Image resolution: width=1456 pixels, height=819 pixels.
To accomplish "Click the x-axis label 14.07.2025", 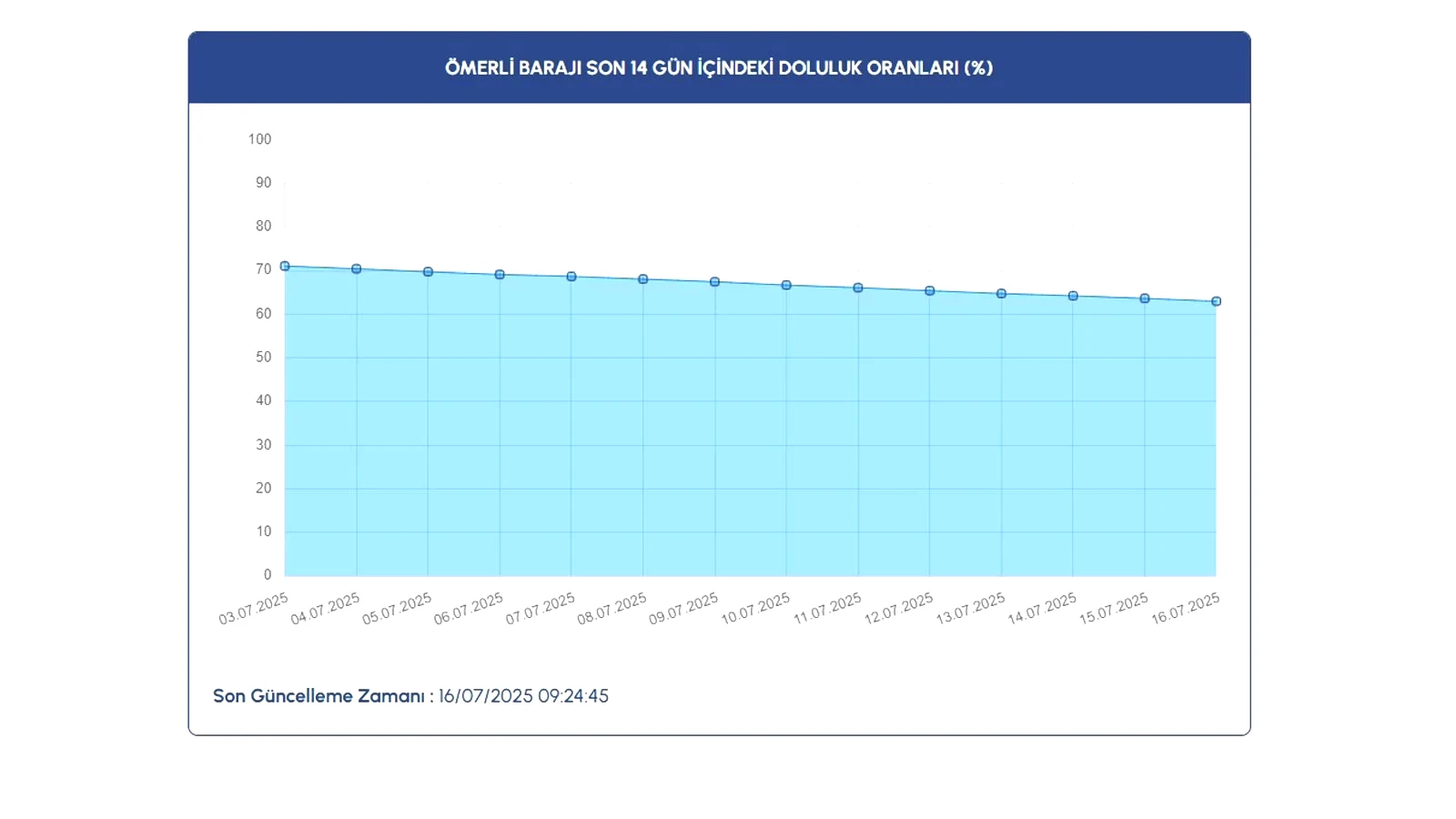I will tap(1042, 609).
